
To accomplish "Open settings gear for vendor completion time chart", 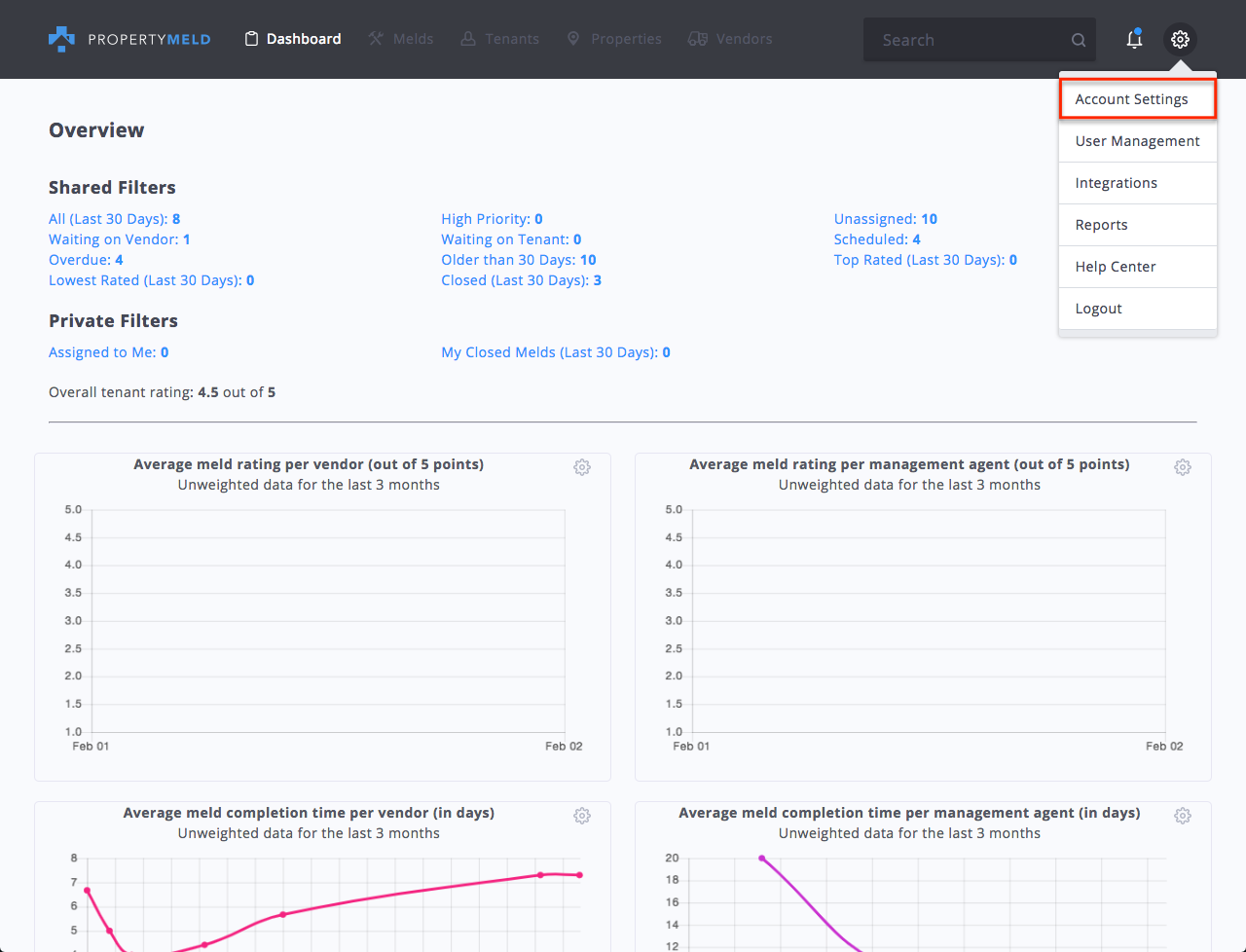I will [582, 816].
